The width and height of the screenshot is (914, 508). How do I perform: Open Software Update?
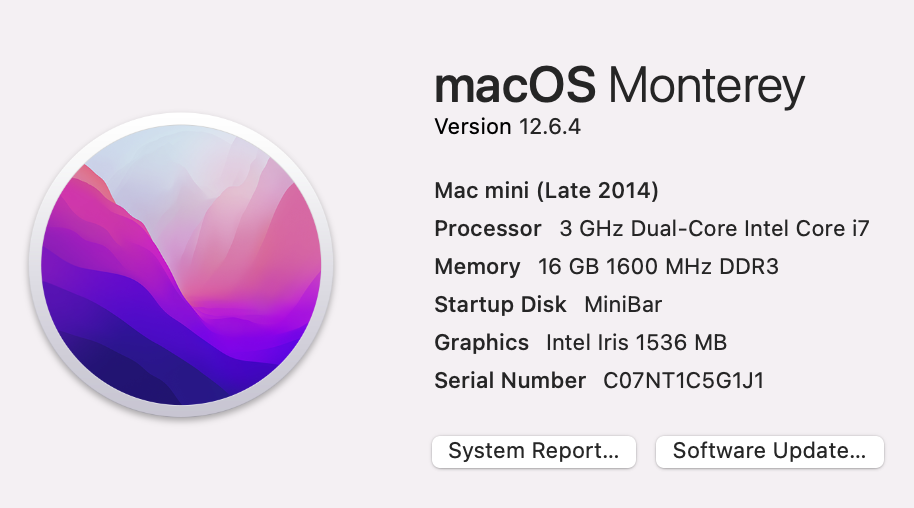[x=769, y=451]
